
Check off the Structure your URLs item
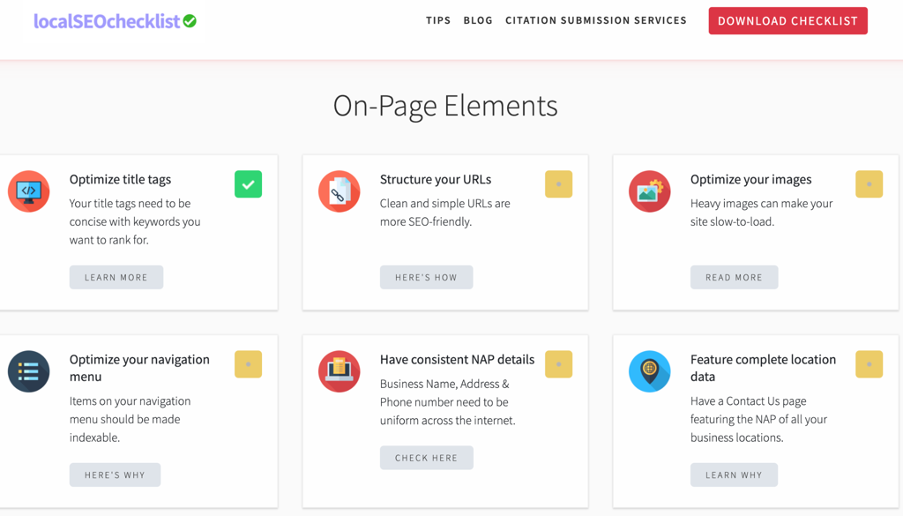coord(558,184)
